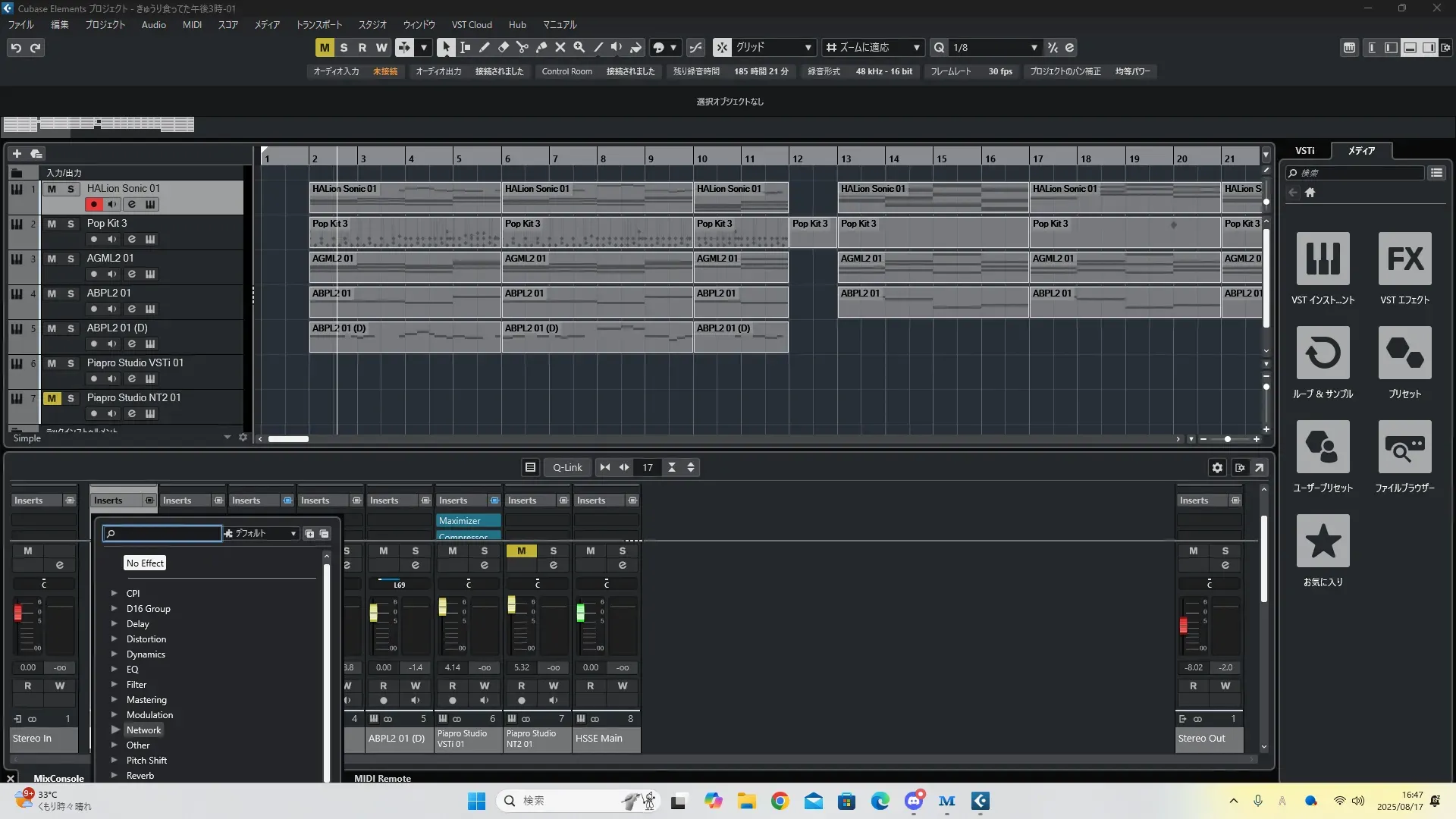Choose No Effect in plugin list
Viewport: 1456px width, 819px height.
click(x=145, y=563)
